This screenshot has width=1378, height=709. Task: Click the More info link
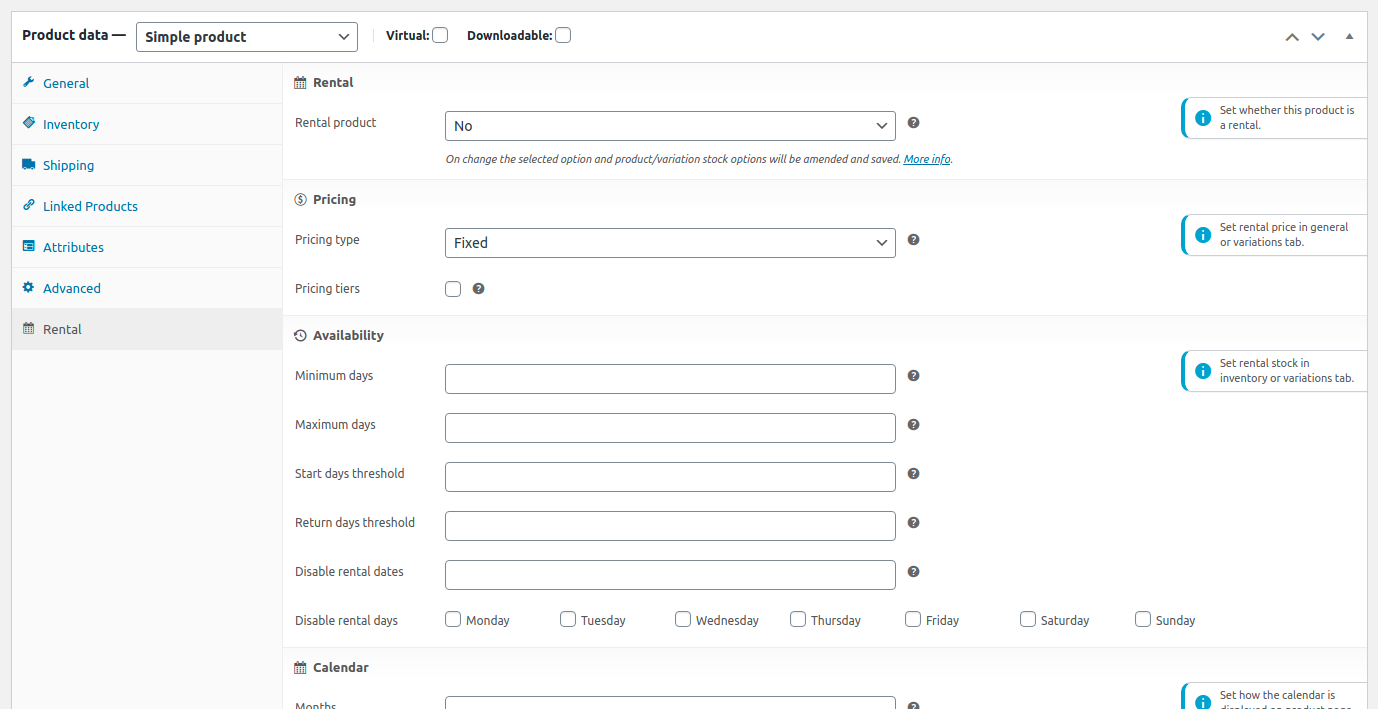pyautogui.click(x=926, y=158)
